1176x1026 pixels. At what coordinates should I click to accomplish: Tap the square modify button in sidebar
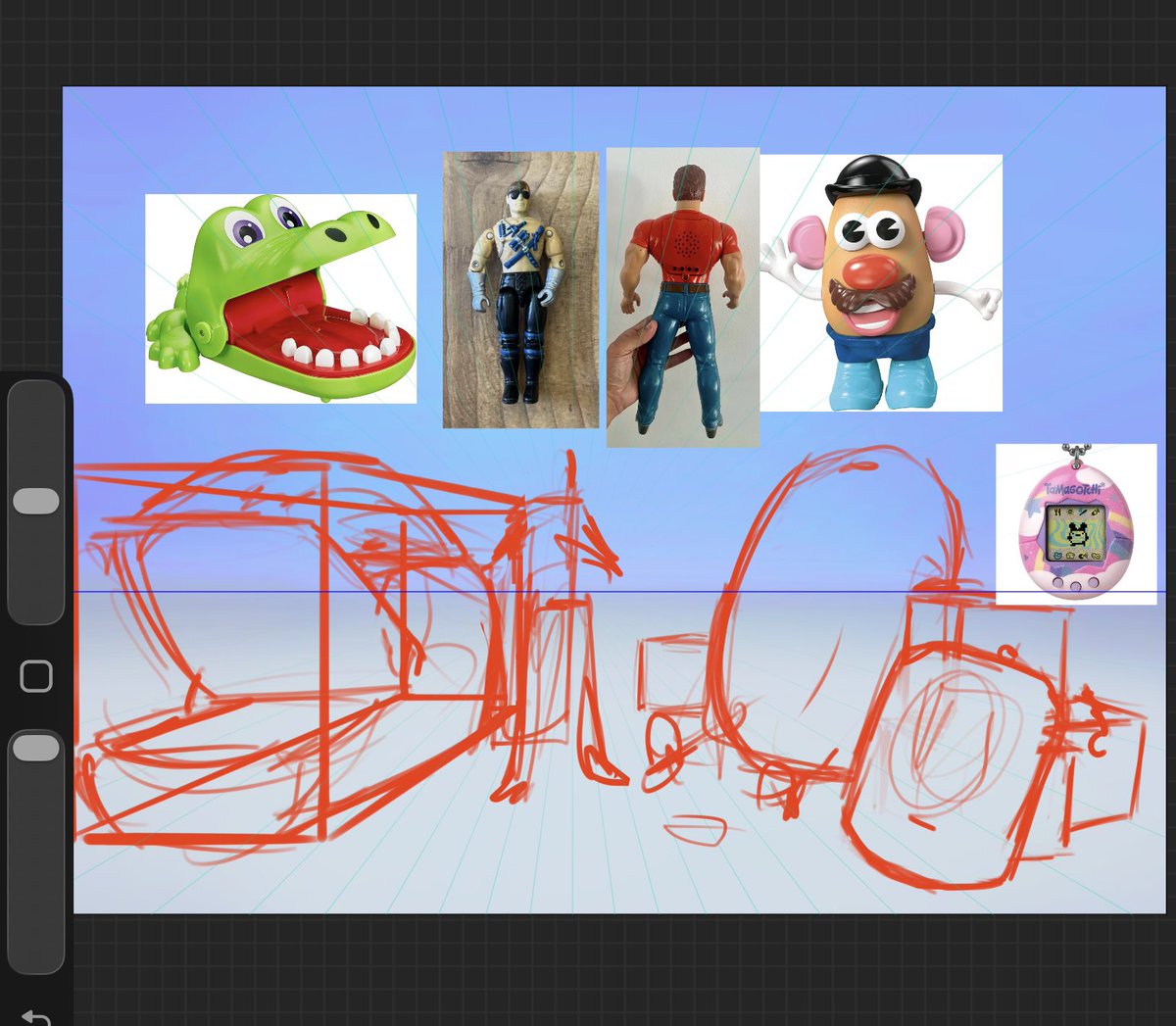tap(36, 676)
